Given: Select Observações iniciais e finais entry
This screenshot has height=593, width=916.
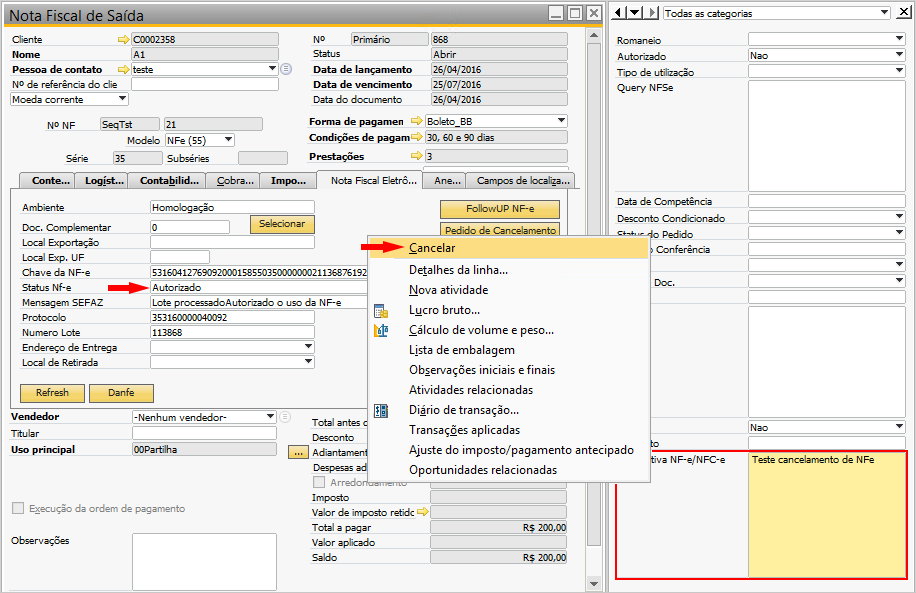Looking at the screenshot, I should click(508, 370).
